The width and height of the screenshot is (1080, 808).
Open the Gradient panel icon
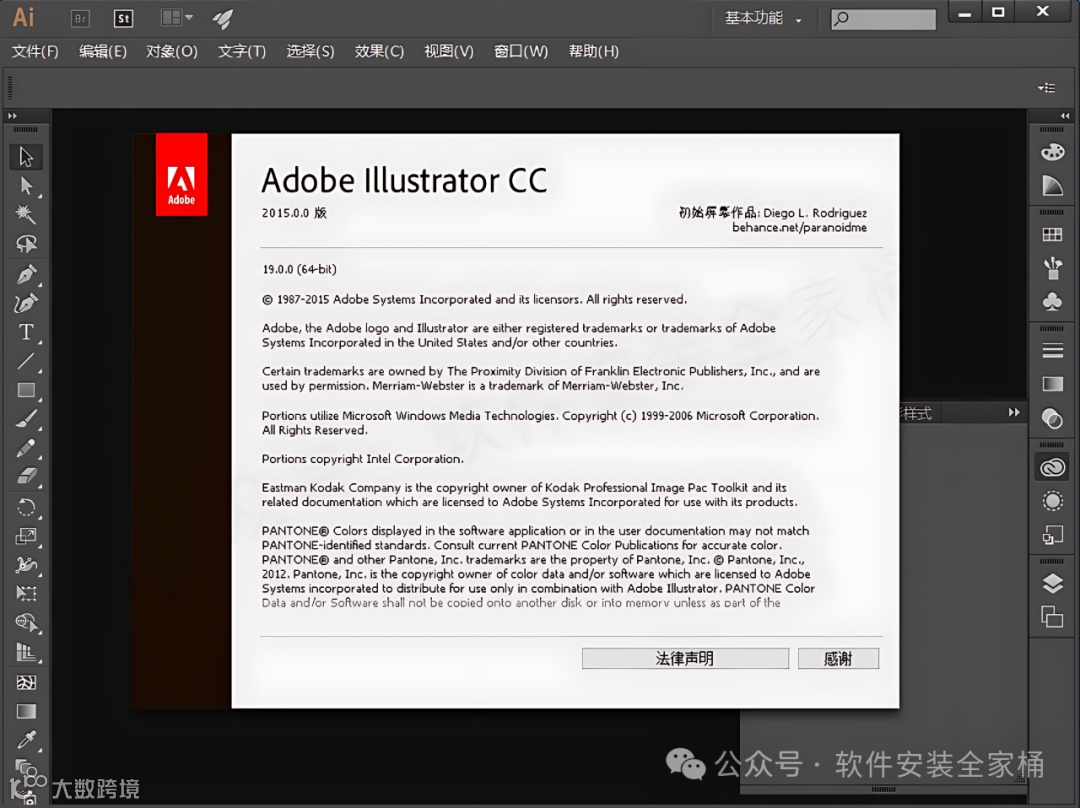[1052, 384]
